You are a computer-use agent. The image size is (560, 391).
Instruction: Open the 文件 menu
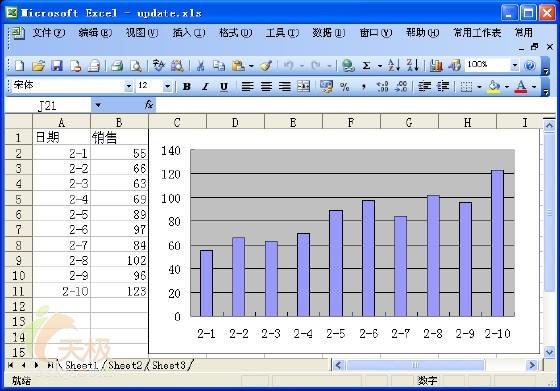click(x=49, y=33)
